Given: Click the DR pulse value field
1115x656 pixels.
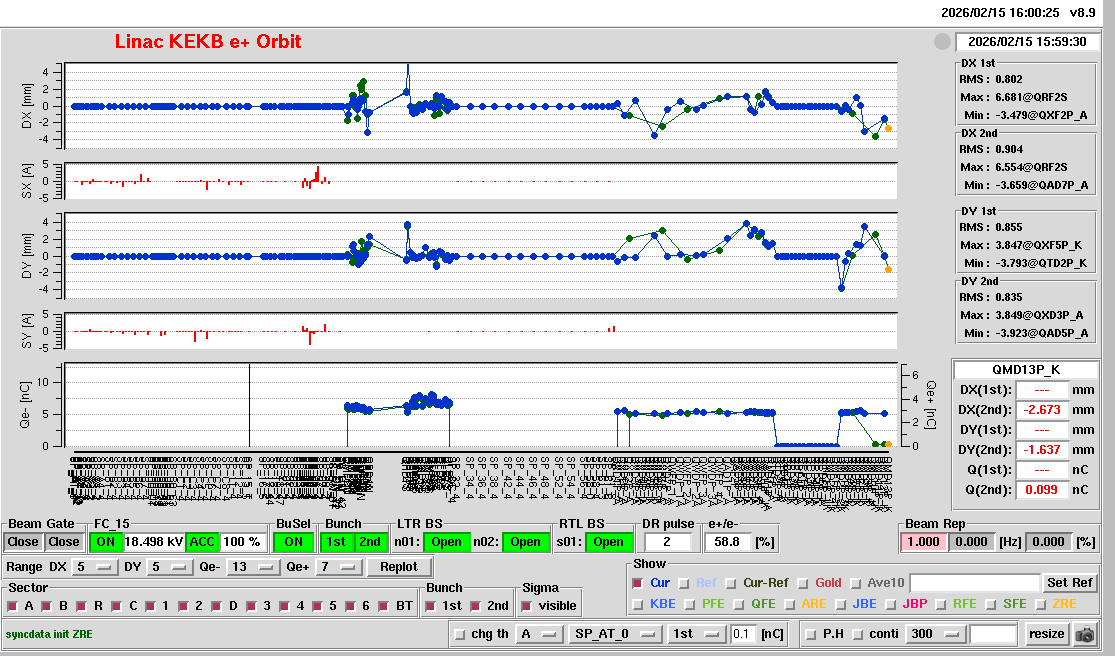Looking at the screenshot, I should point(667,542).
